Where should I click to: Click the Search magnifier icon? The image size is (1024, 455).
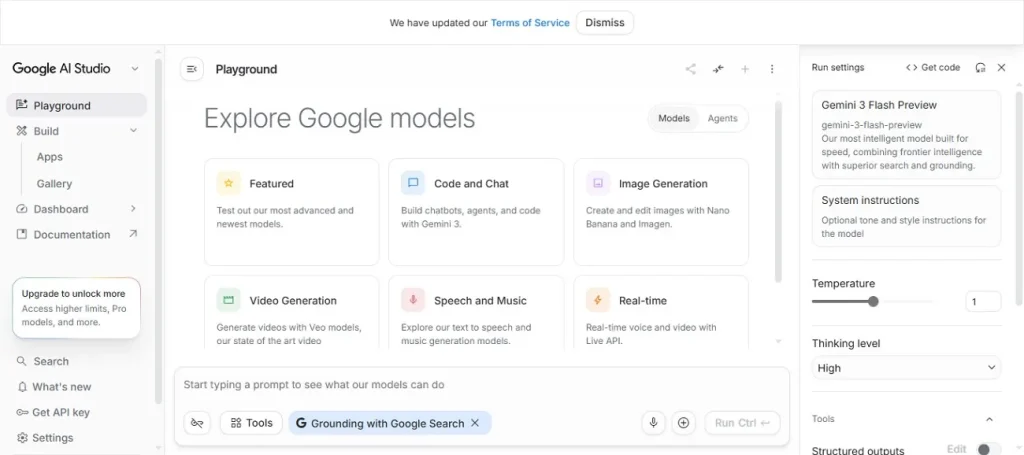tap(22, 361)
